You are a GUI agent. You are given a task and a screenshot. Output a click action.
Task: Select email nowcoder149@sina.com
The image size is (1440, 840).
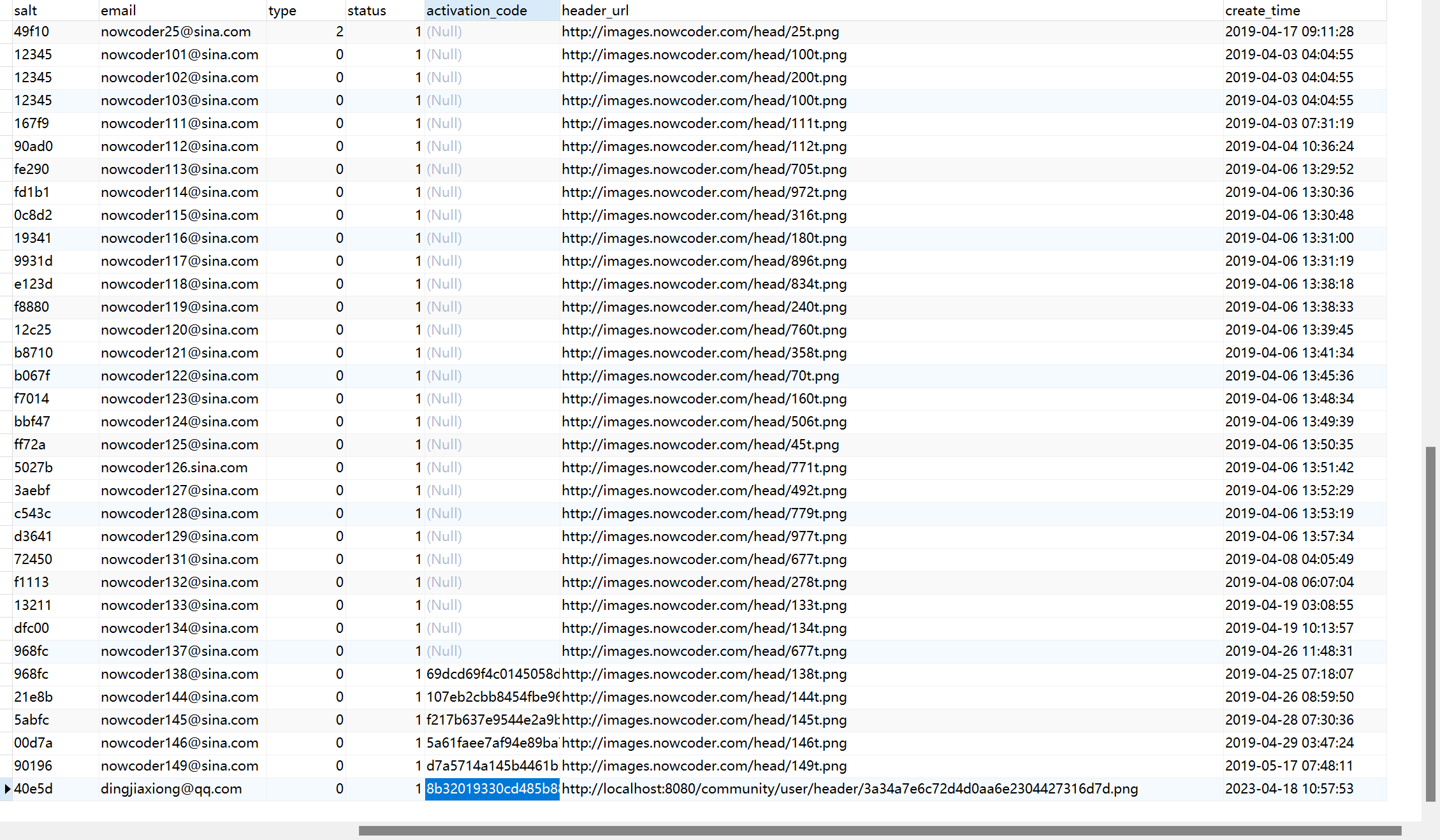point(182,766)
